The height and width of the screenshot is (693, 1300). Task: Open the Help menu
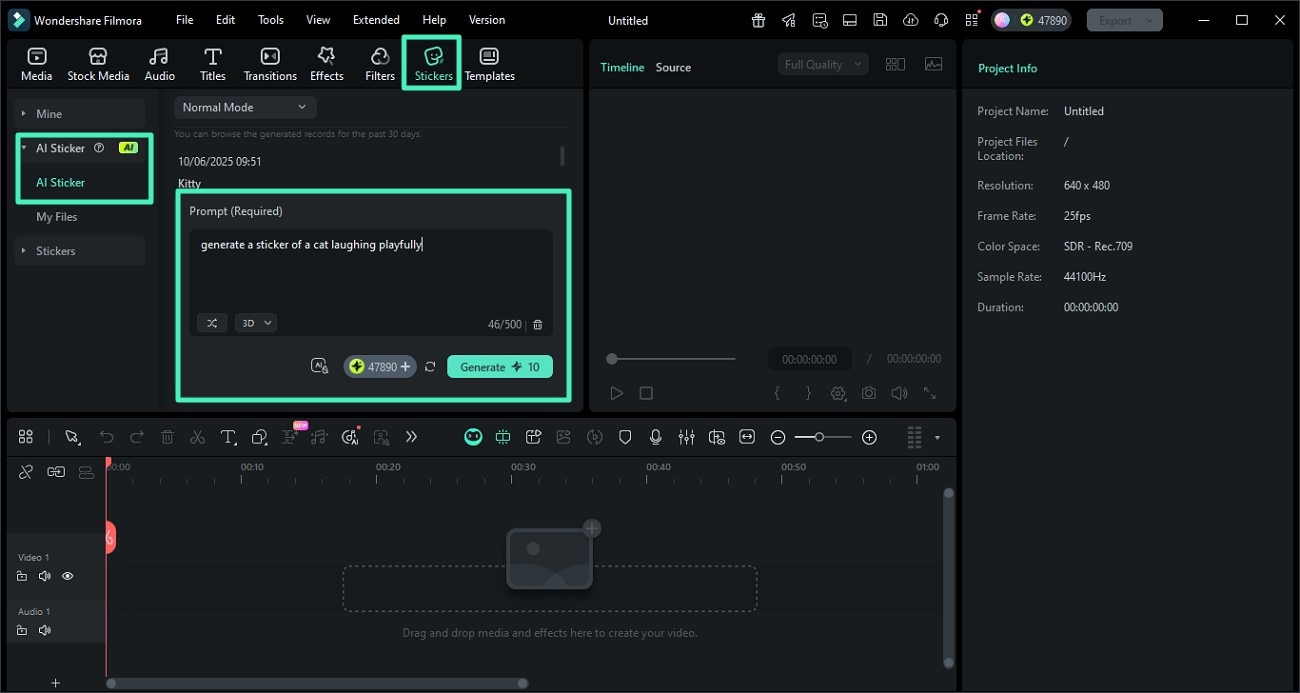434,19
